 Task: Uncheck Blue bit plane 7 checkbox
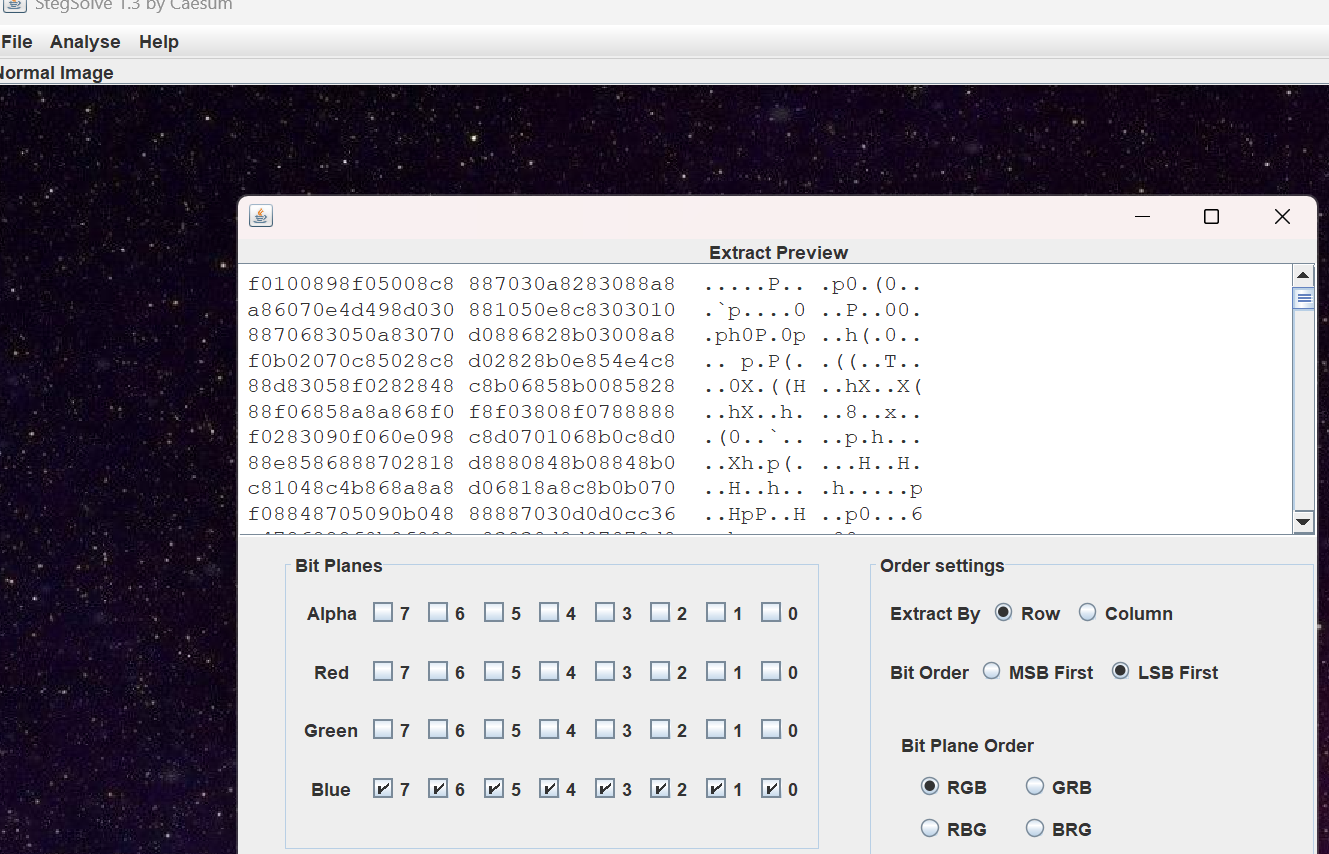[x=383, y=789]
